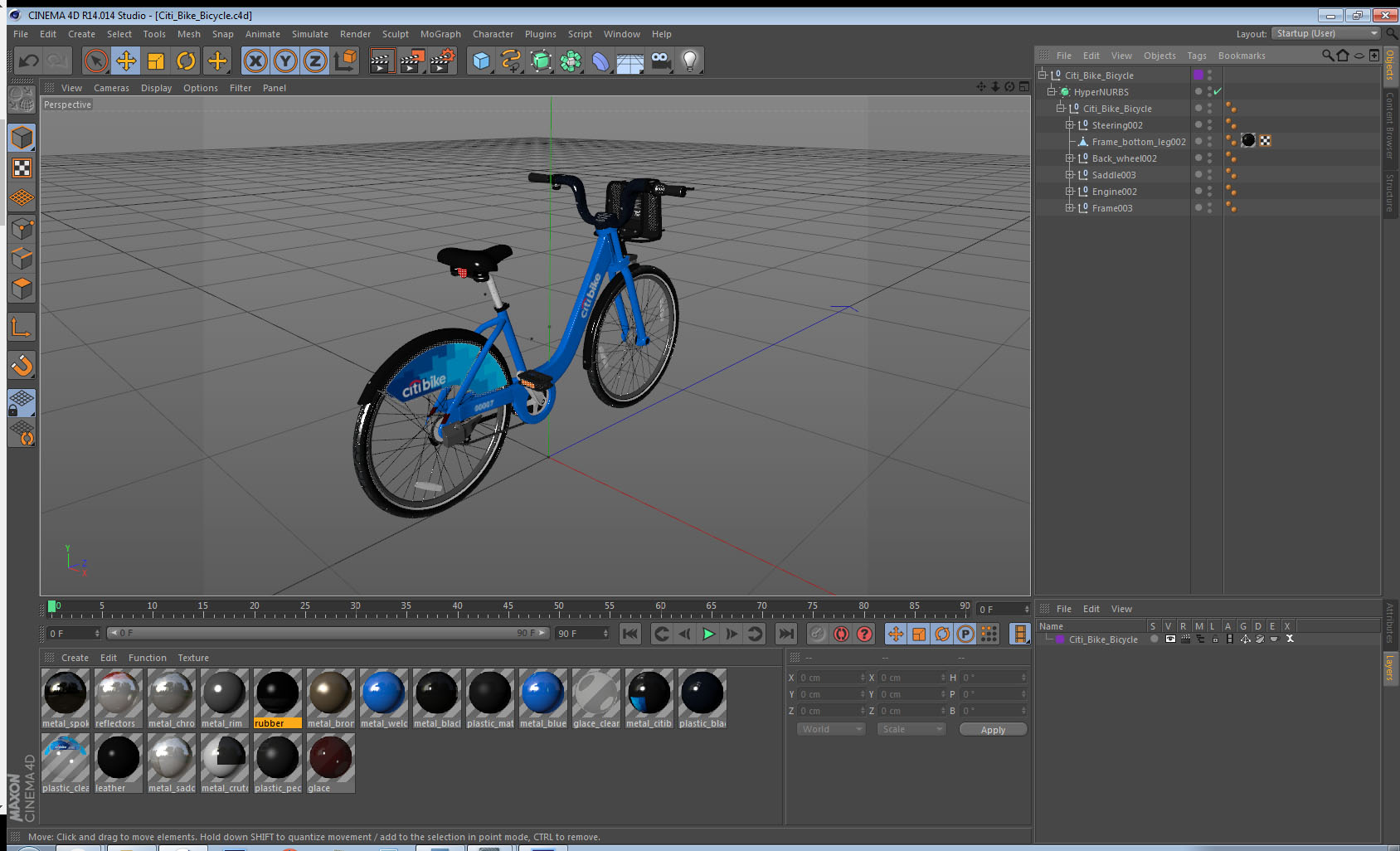Add a Floor environment object

(630, 61)
